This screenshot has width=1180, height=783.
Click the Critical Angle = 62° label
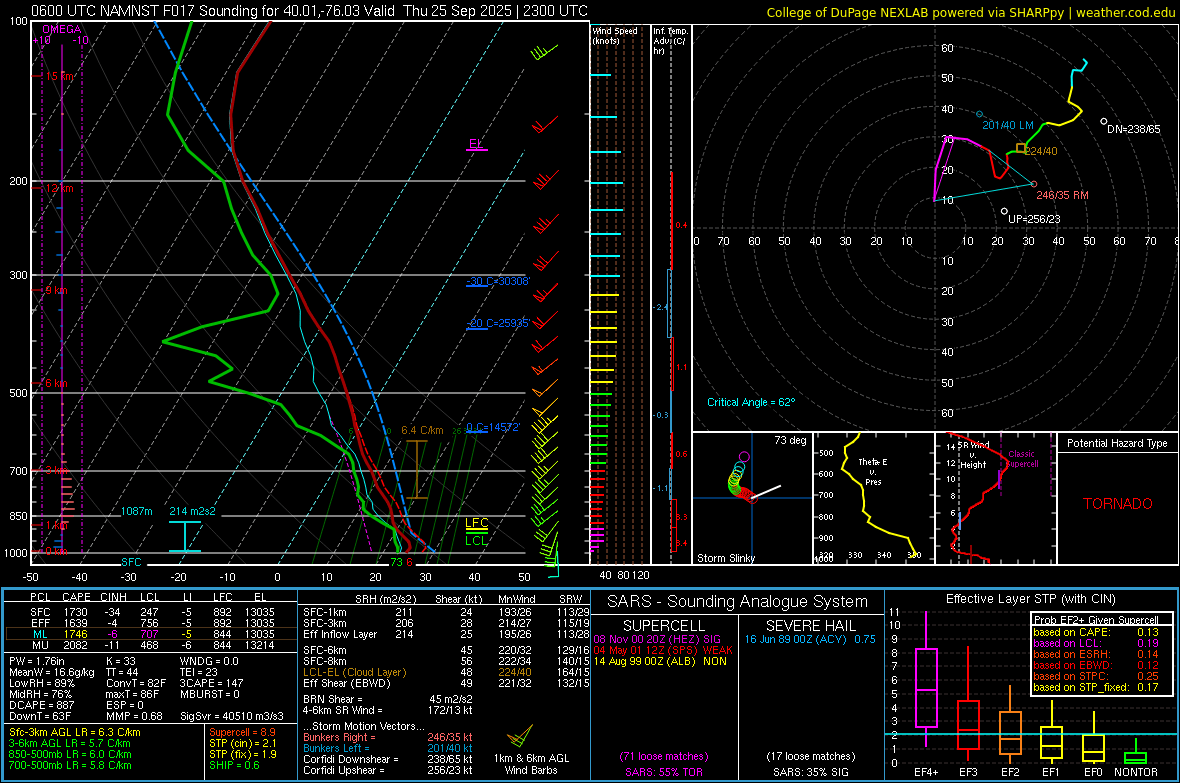751,402
